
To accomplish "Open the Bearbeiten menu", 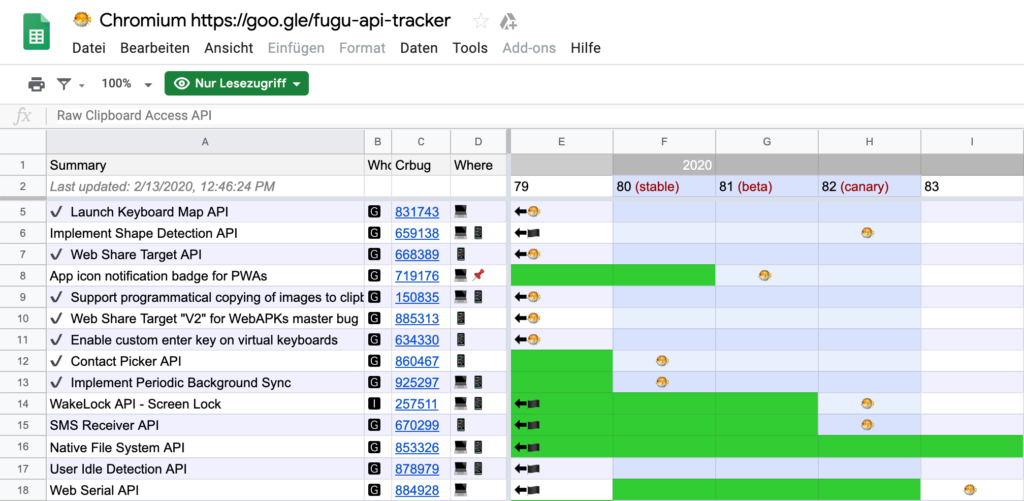I will click(x=155, y=48).
